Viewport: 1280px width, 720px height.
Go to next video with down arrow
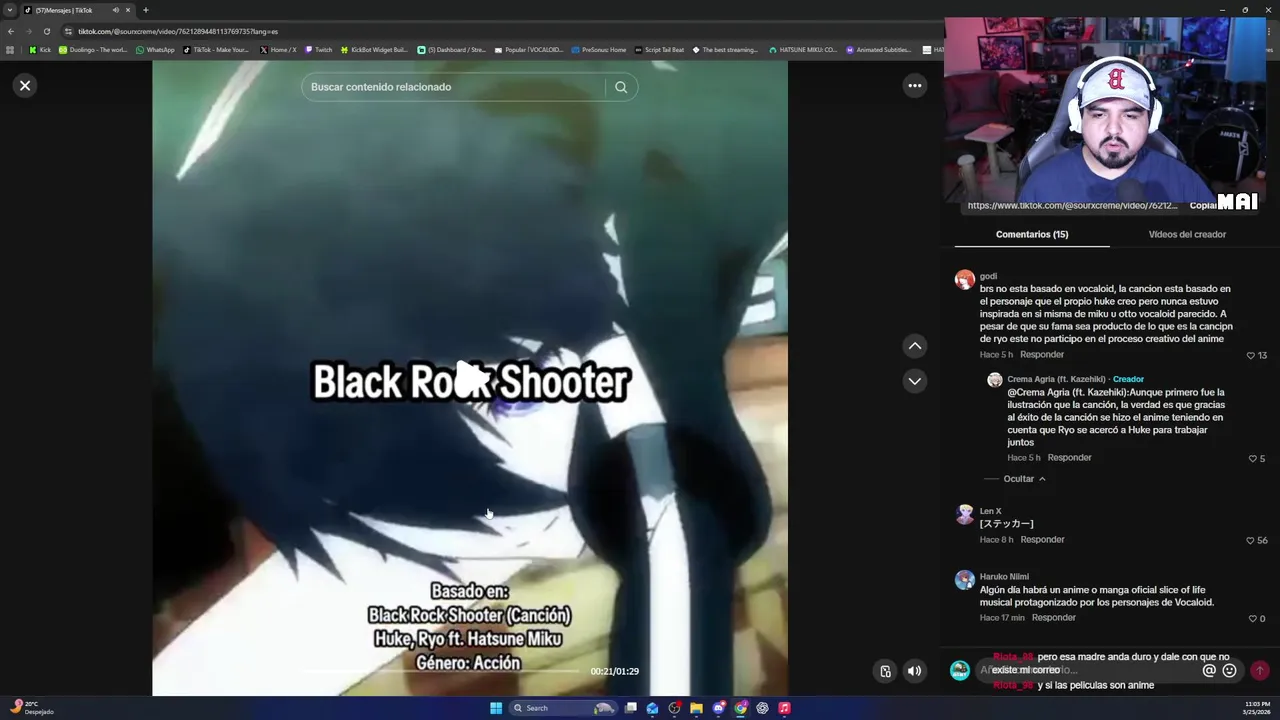(914, 381)
